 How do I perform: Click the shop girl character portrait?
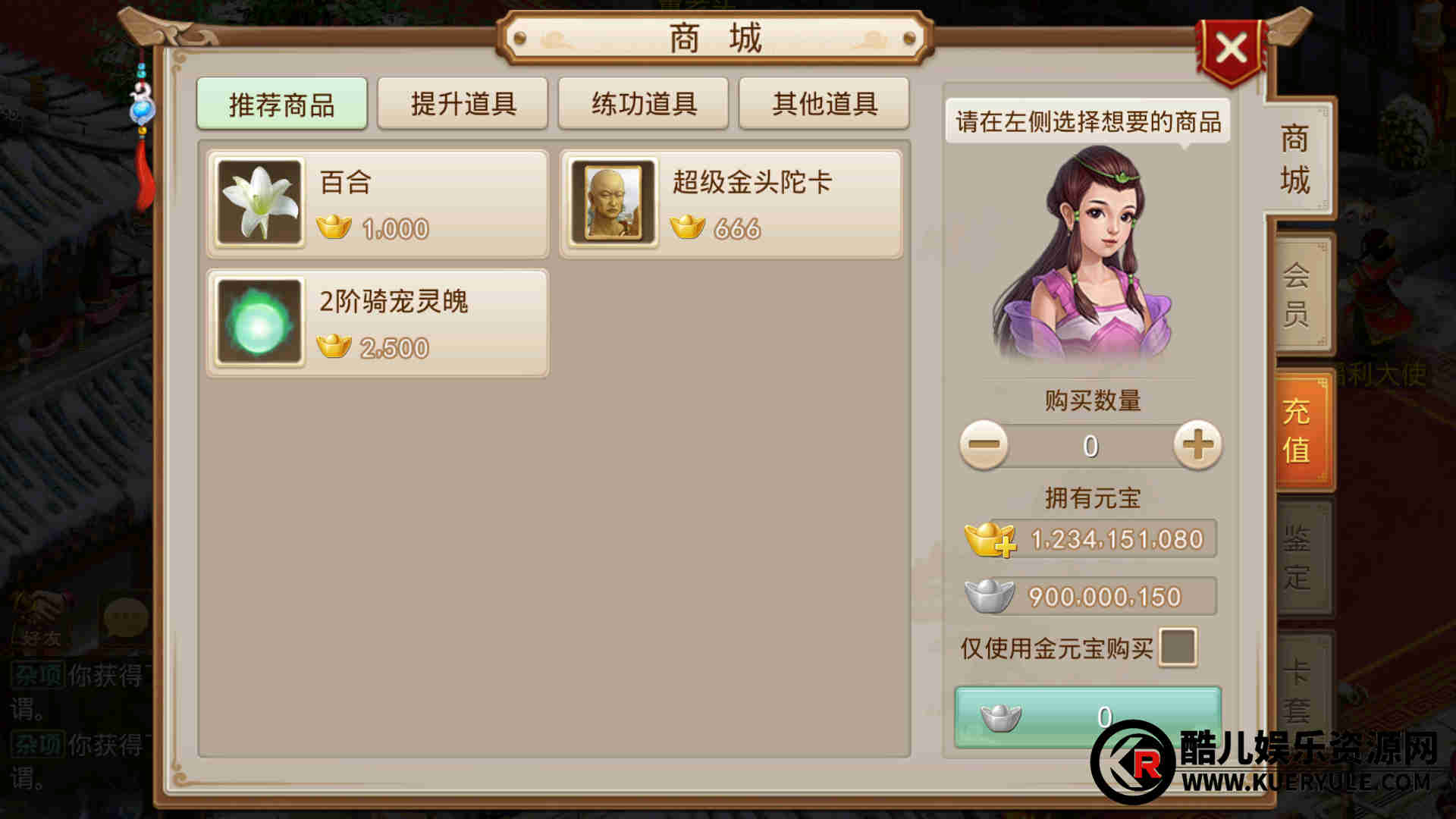pos(1084,254)
